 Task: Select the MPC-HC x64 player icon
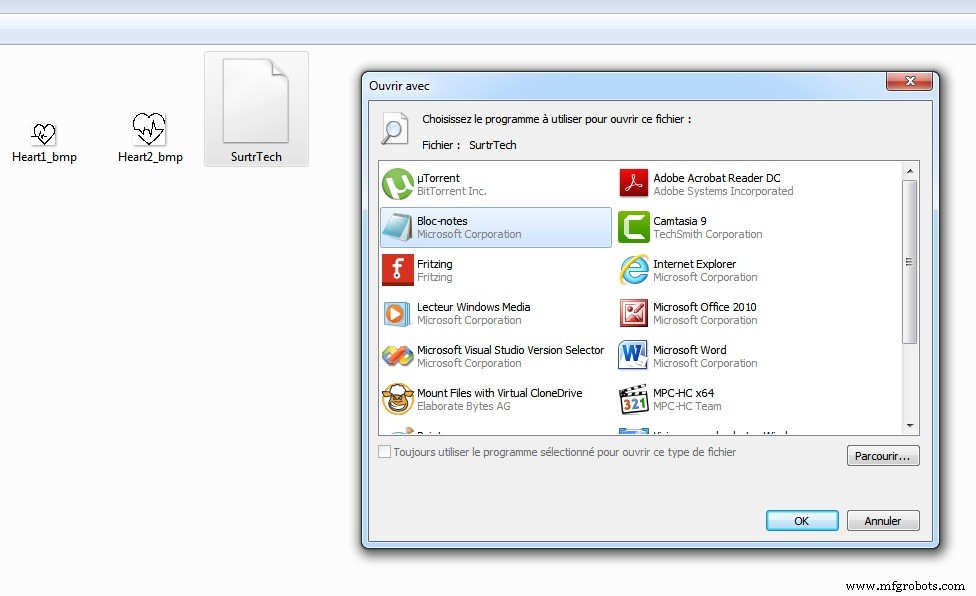pos(634,400)
